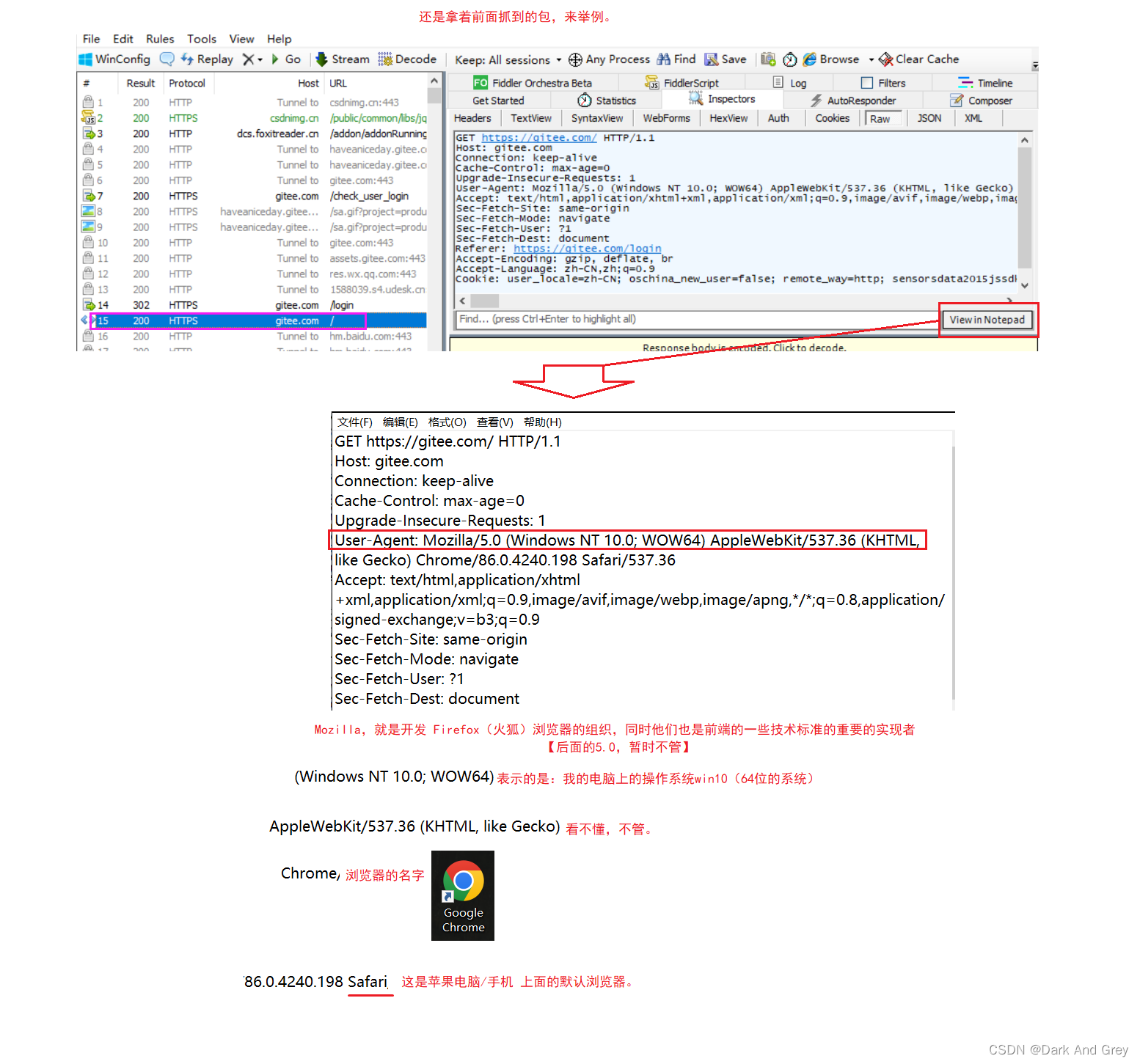Switch to the HexView inspector tab
Viewport: 1140px width, 1064px height.
[x=728, y=118]
